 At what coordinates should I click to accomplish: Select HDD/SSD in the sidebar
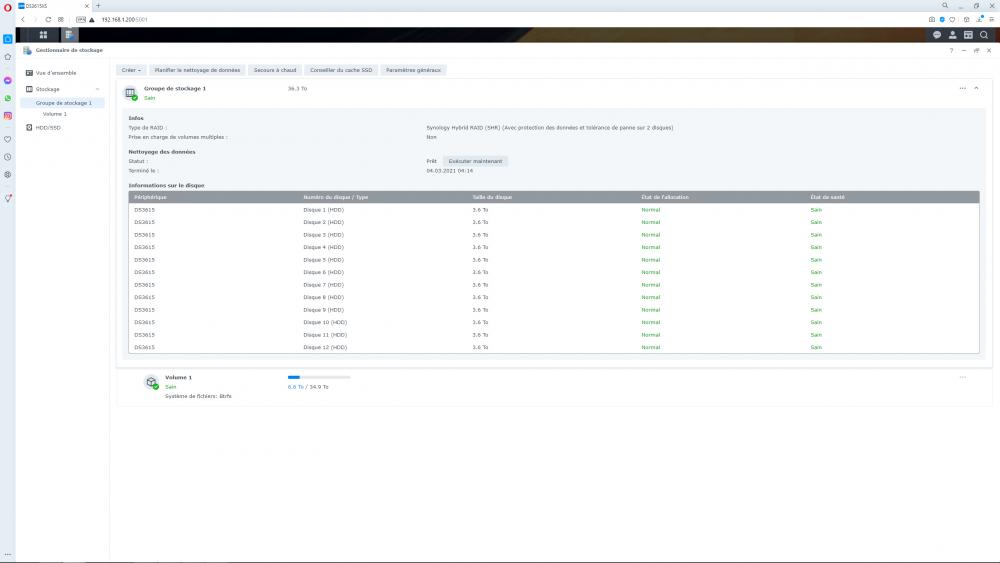click(48, 127)
